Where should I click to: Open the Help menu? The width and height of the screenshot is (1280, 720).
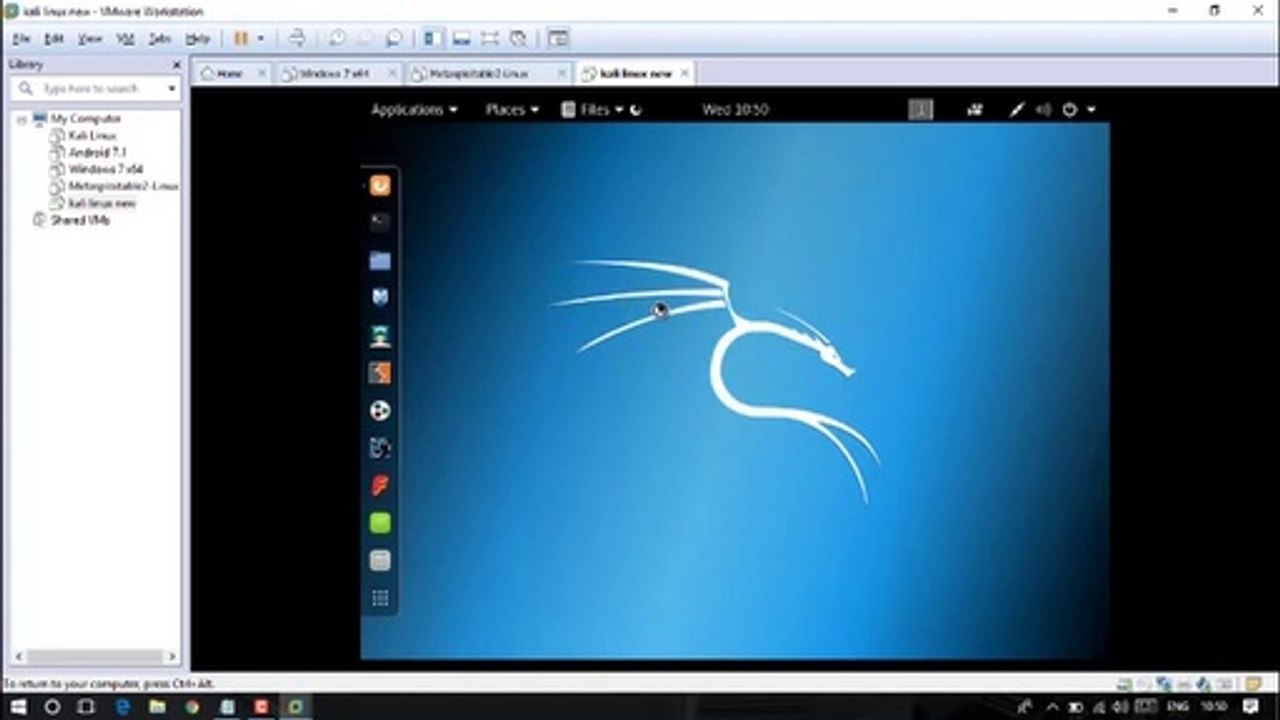coord(198,39)
